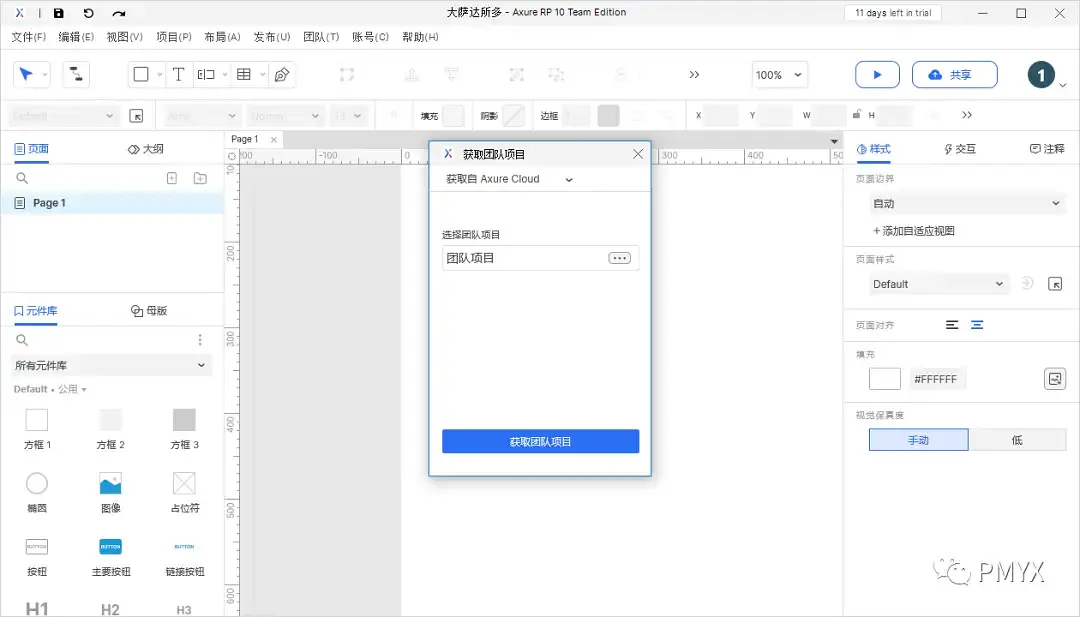Open the 团队(T) menu
Image resolution: width=1080 pixels, height=617 pixels.
[323, 36]
